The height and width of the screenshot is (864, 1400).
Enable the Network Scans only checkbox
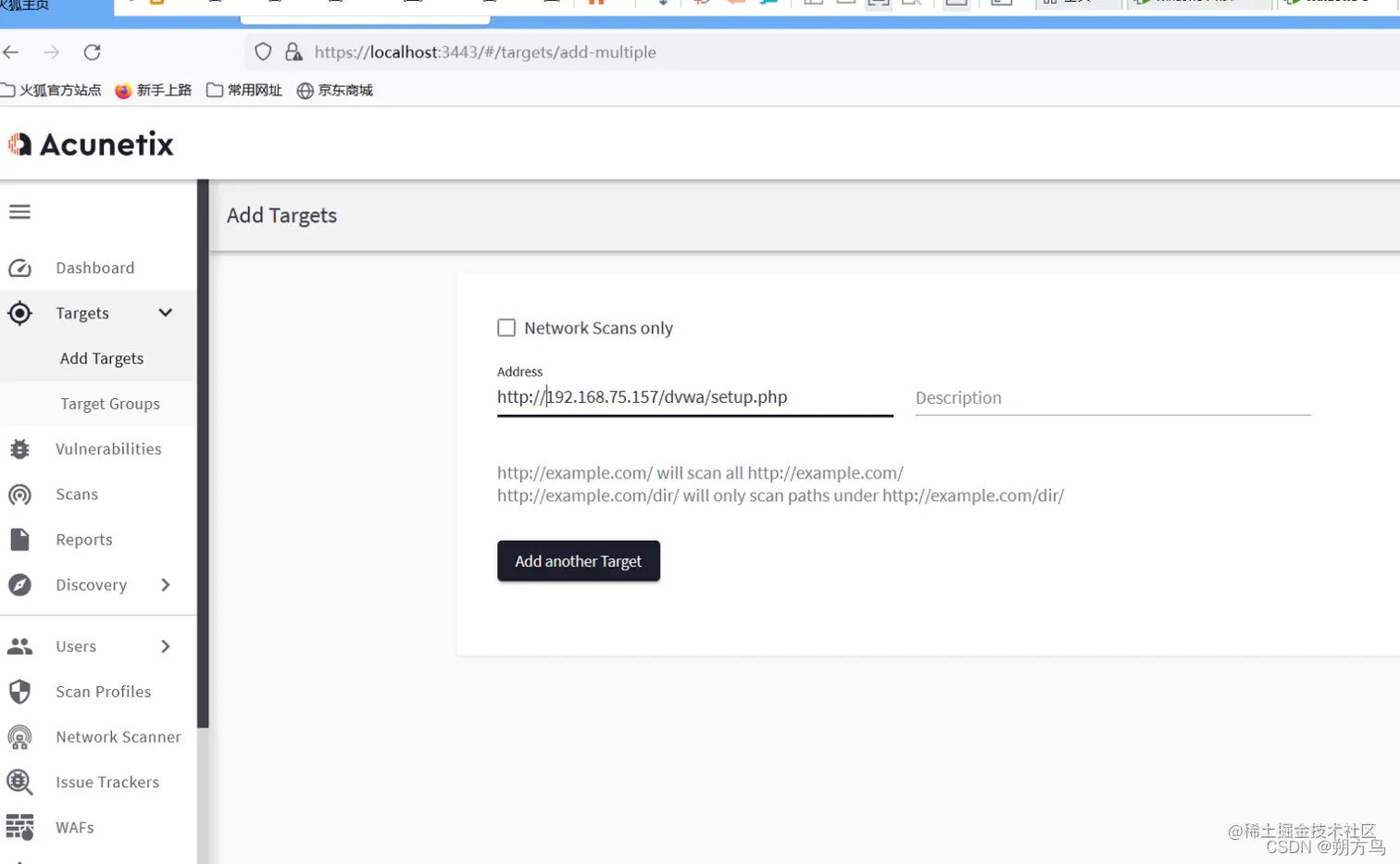pyautogui.click(x=506, y=328)
